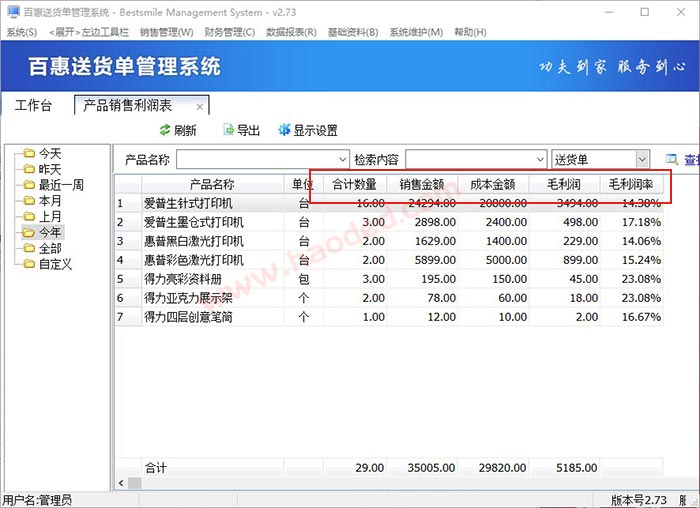This screenshot has height=508, width=700.
Task: Click margin 17.18% cell
Action: 632,222
